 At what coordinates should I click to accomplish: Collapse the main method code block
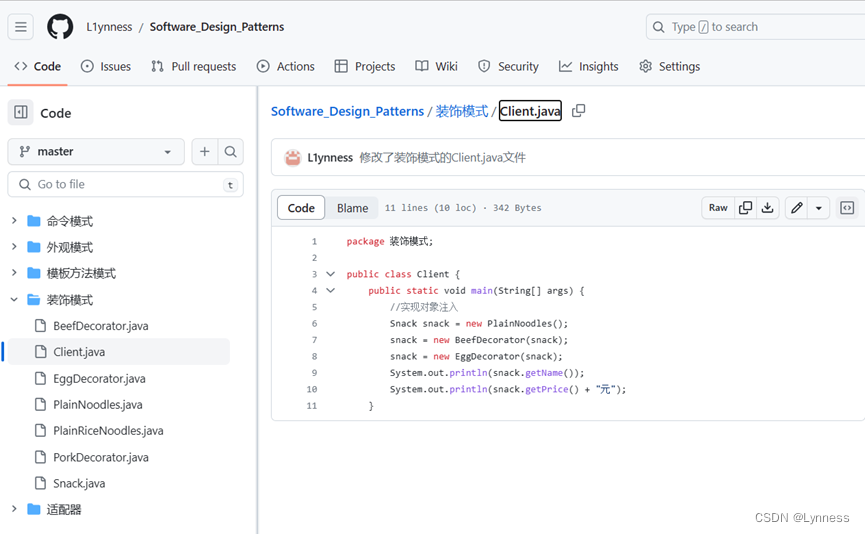(x=330, y=290)
